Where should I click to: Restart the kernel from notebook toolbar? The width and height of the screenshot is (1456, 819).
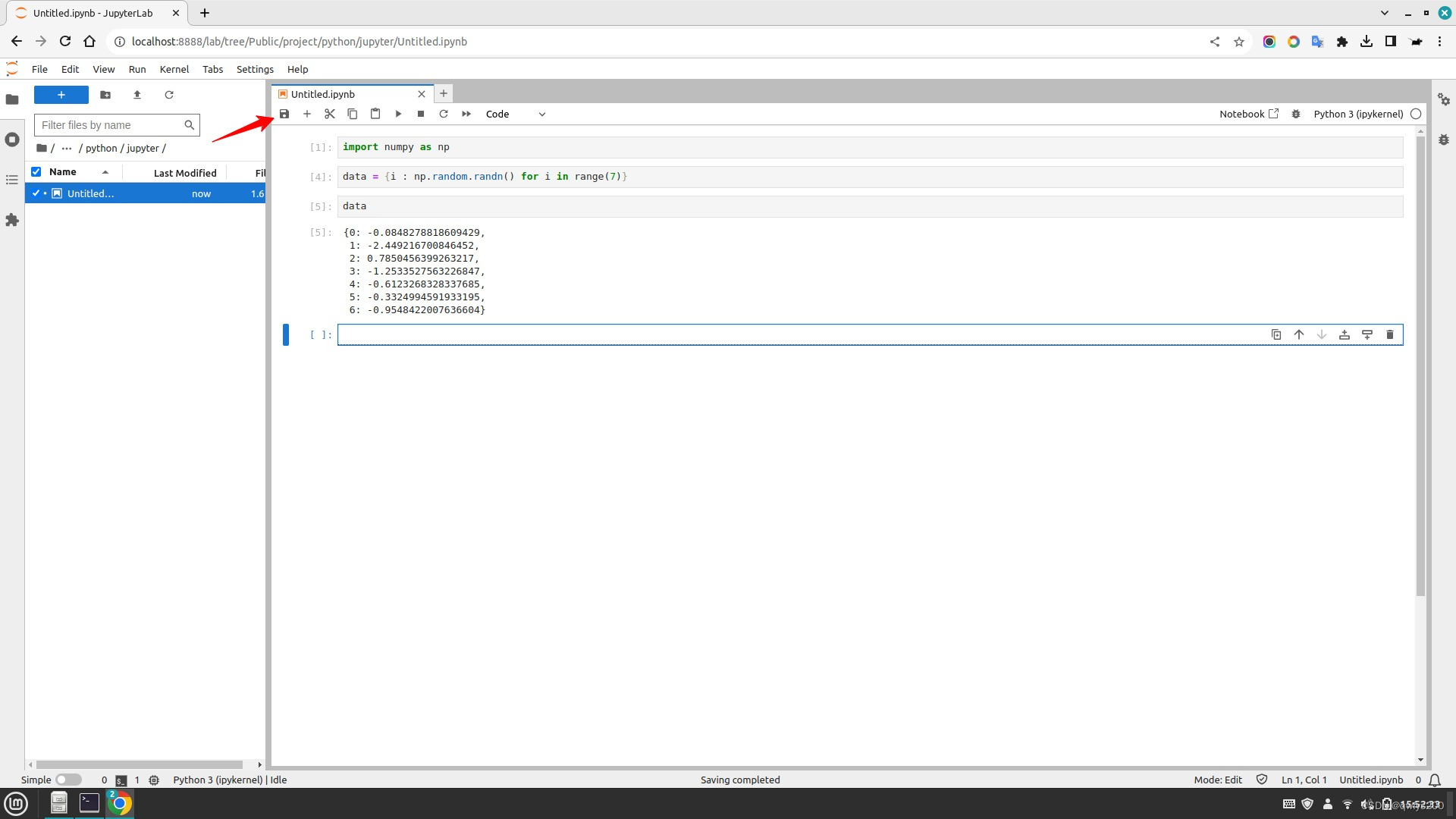[444, 114]
